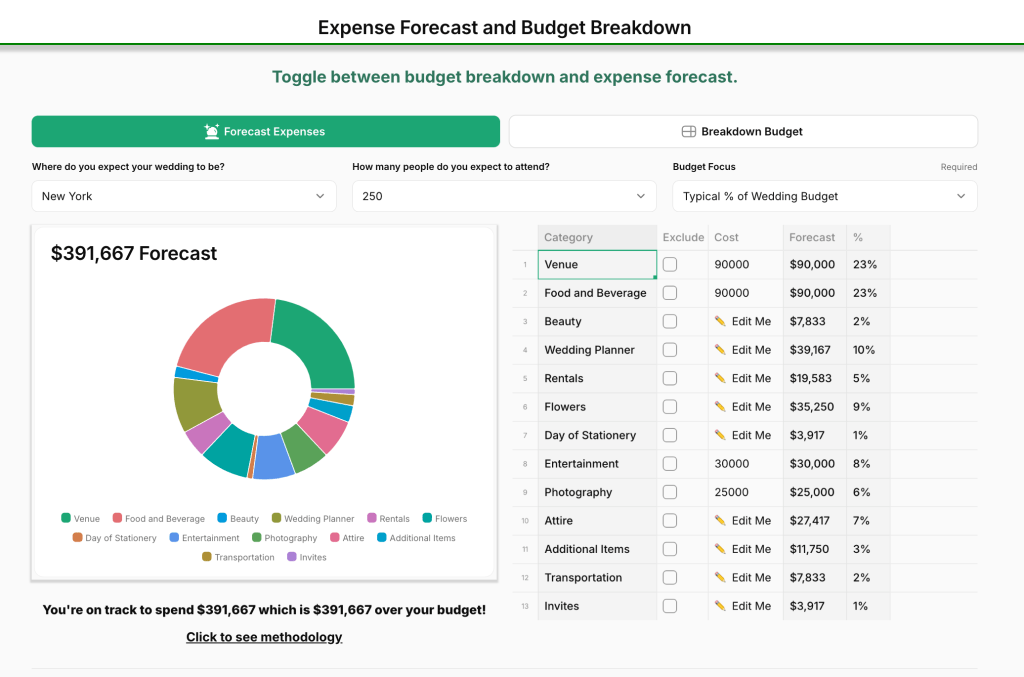Expand the attendee count dropdown
This screenshot has height=677, width=1024.
pyautogui.click(x=504, y=196)
